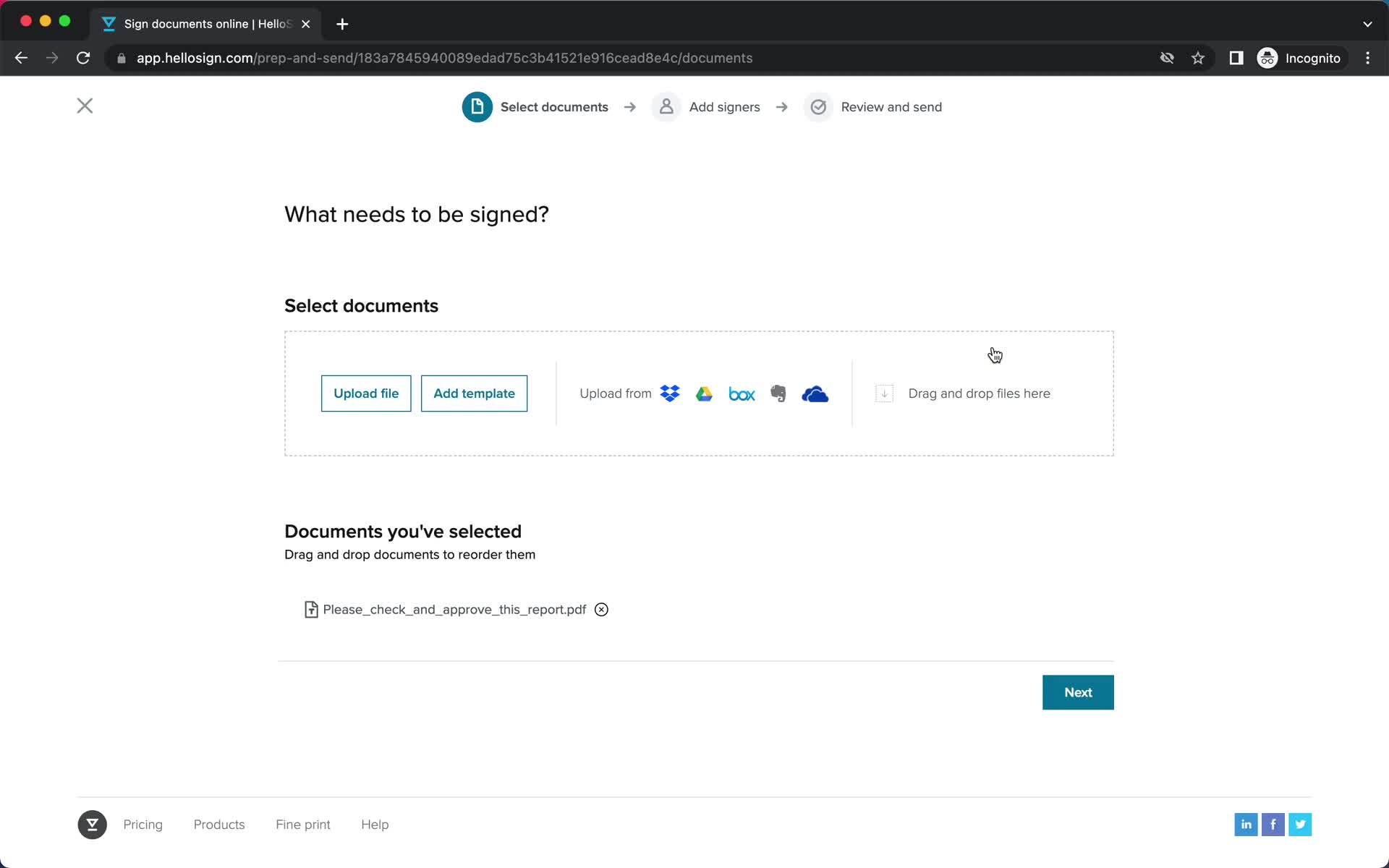The width and height of the screenshot is (1389, 868).
Task: Click the Google Drive upload icon
Action: coord(705,393)
